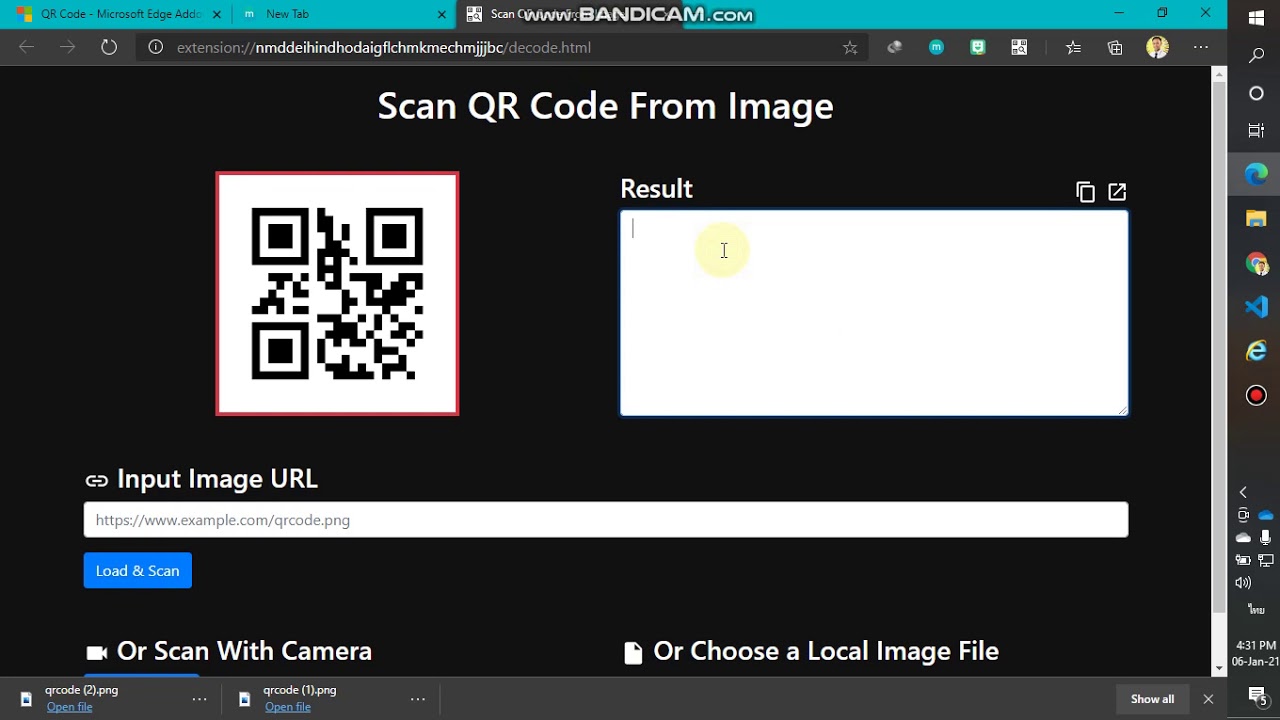
Task: Click the Load & Scan button
Action: pyautogui.click(x=138, y=571)
